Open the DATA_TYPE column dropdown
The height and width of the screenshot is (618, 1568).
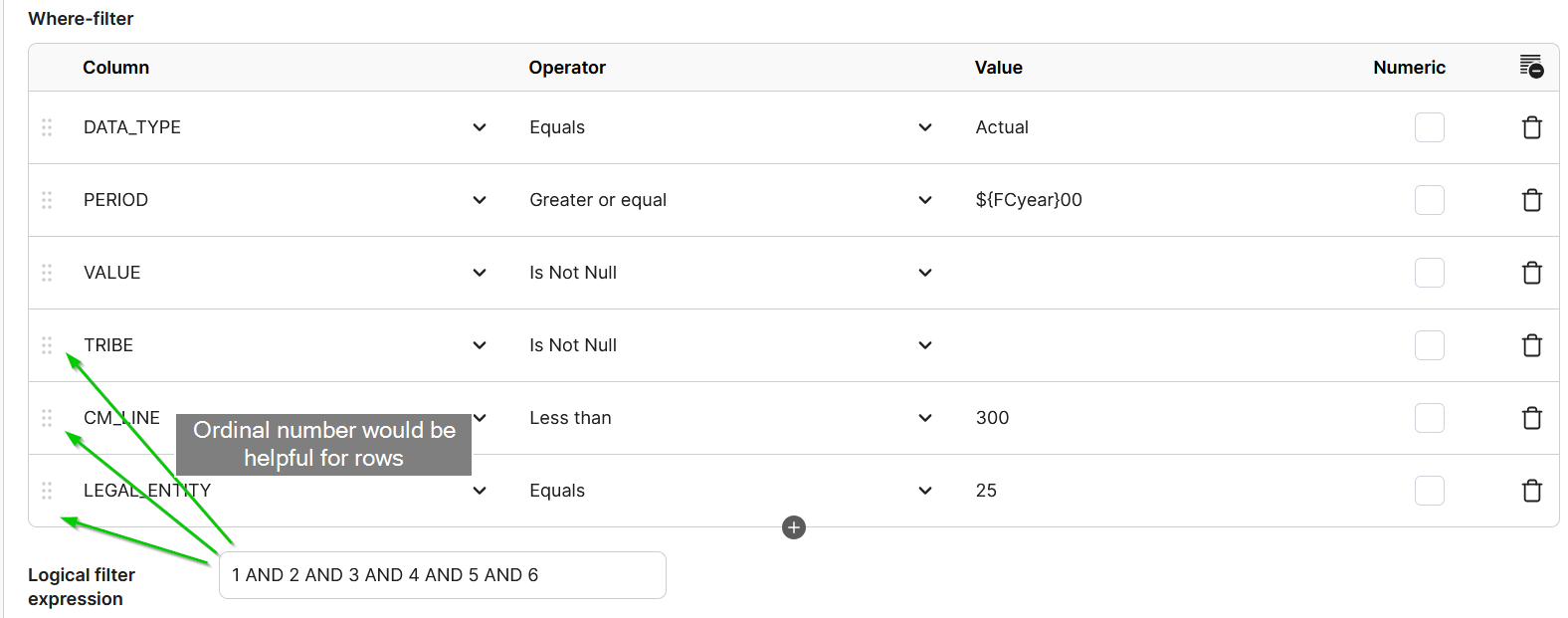[286, 127]
